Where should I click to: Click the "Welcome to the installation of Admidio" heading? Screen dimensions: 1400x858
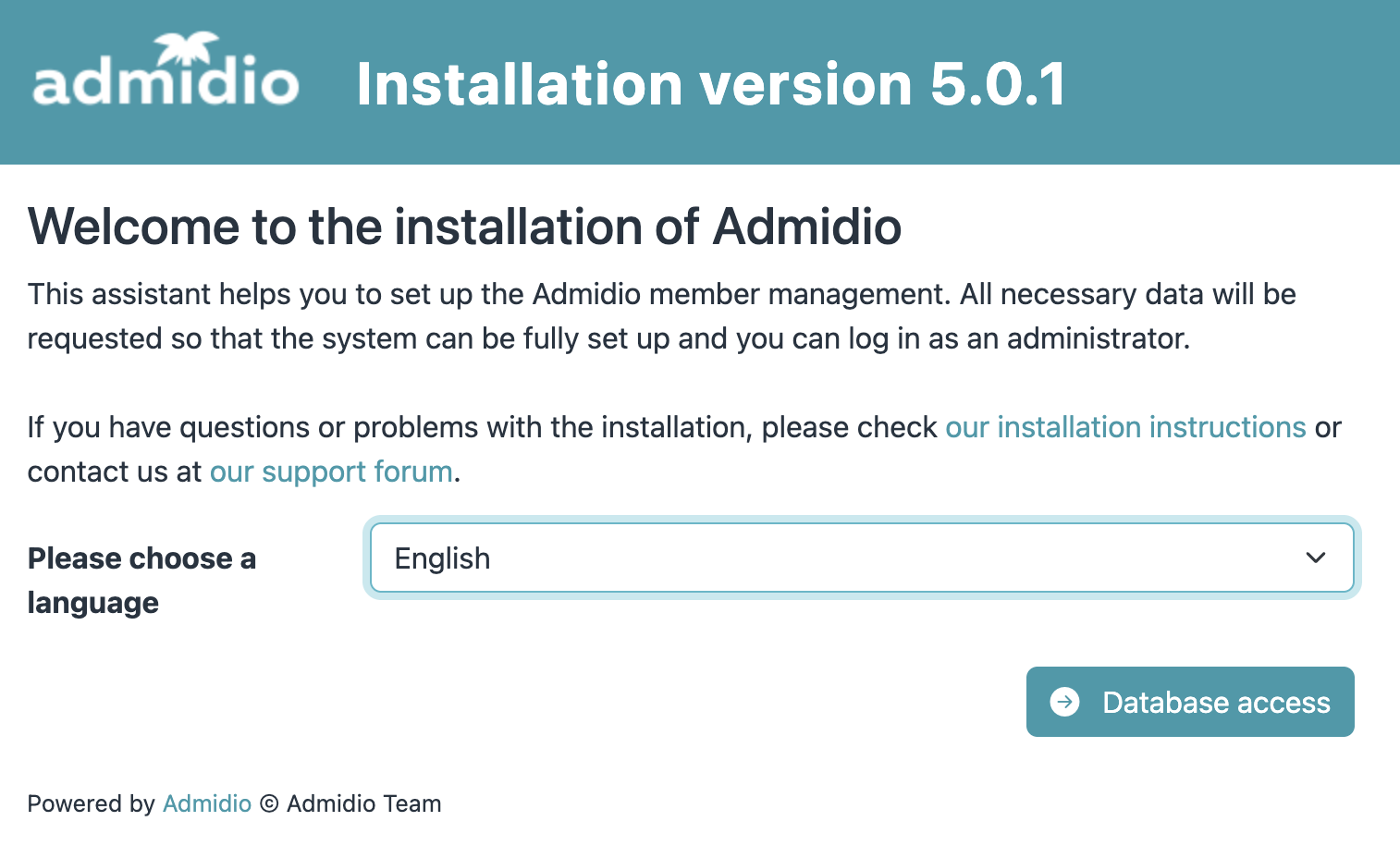pyautogui.click(x=464, y=227)
